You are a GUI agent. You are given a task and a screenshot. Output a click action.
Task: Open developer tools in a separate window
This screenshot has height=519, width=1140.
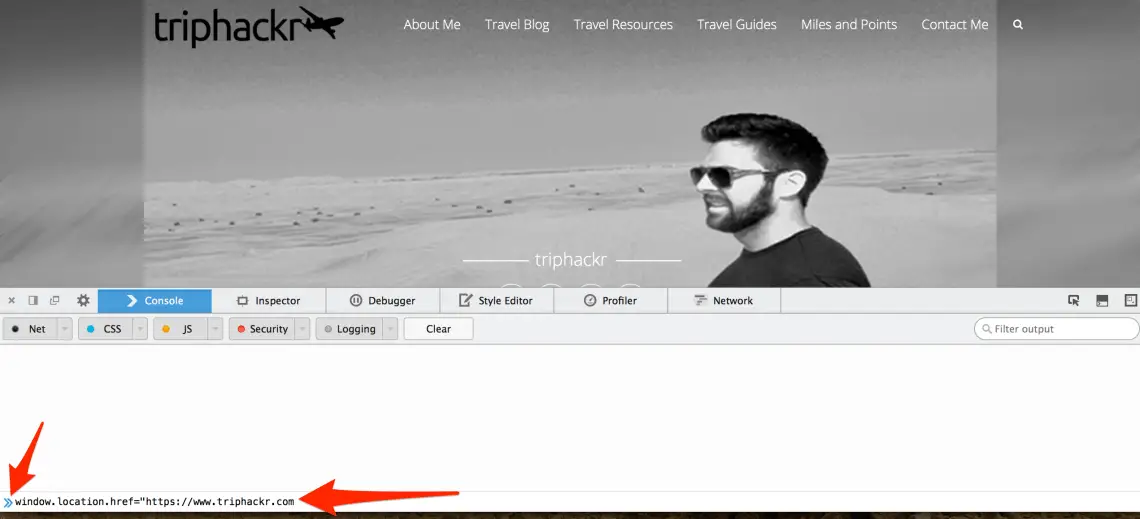(55, 300)
